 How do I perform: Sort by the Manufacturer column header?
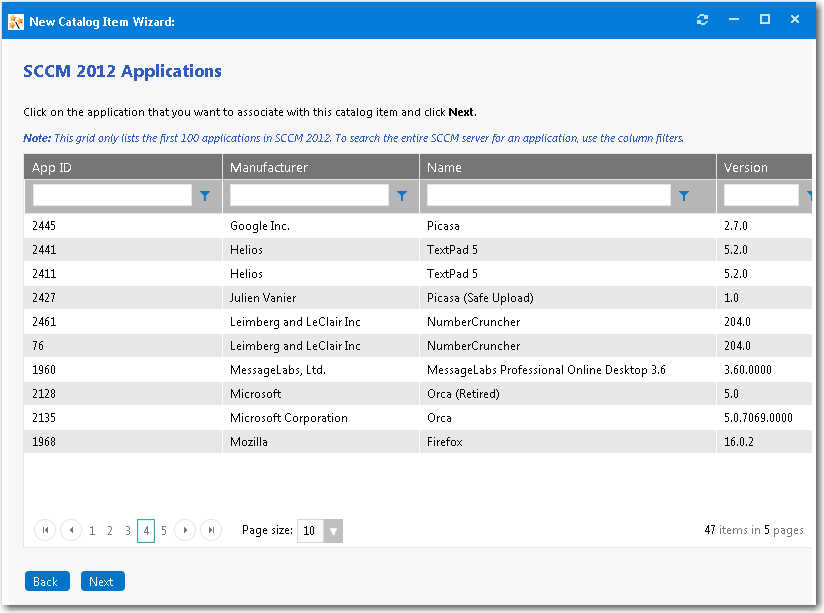[320, 166]
